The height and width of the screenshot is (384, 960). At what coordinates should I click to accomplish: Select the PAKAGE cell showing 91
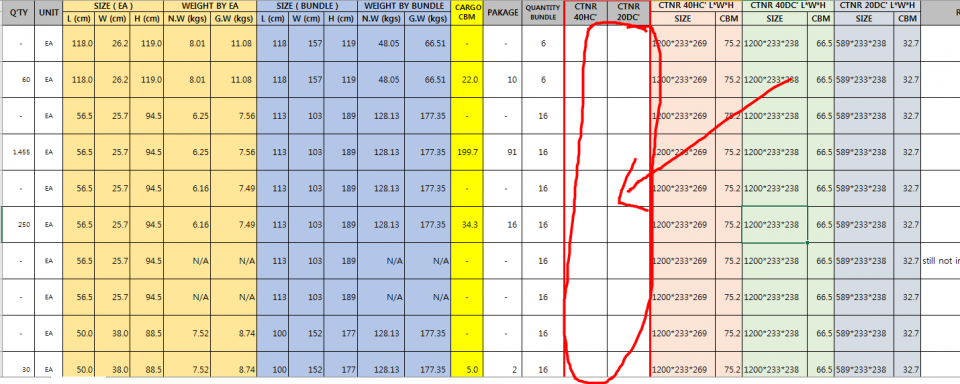coord(503,152)
